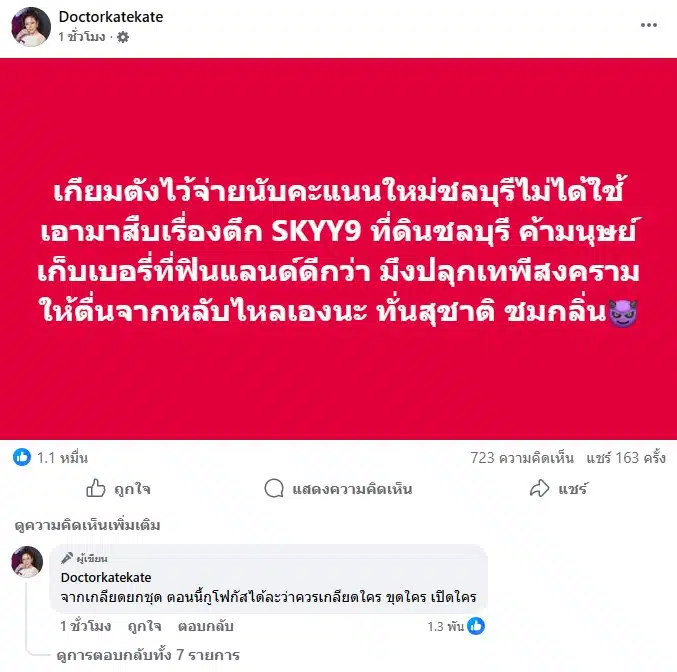Toggle ถูกใจ like on the comment
677x672 pixels.
point(144,626)
